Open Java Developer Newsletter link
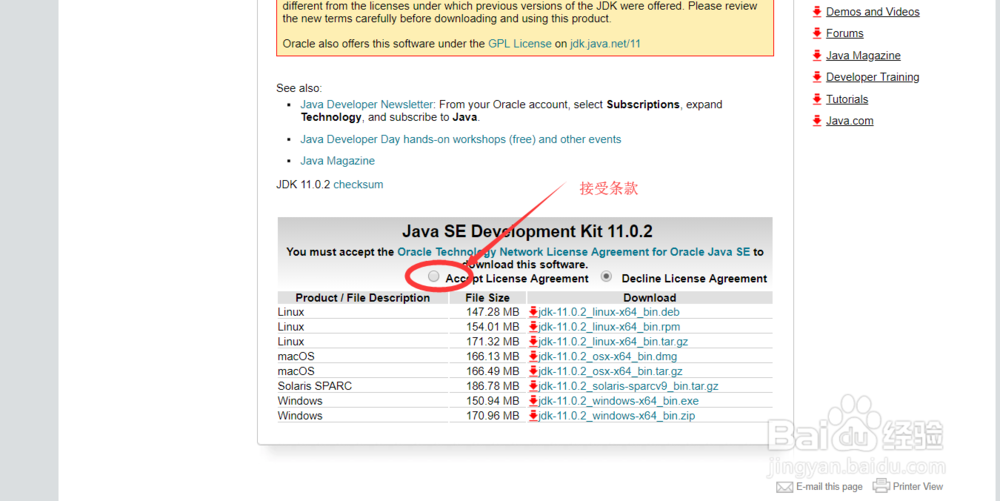 click(367, 104)
